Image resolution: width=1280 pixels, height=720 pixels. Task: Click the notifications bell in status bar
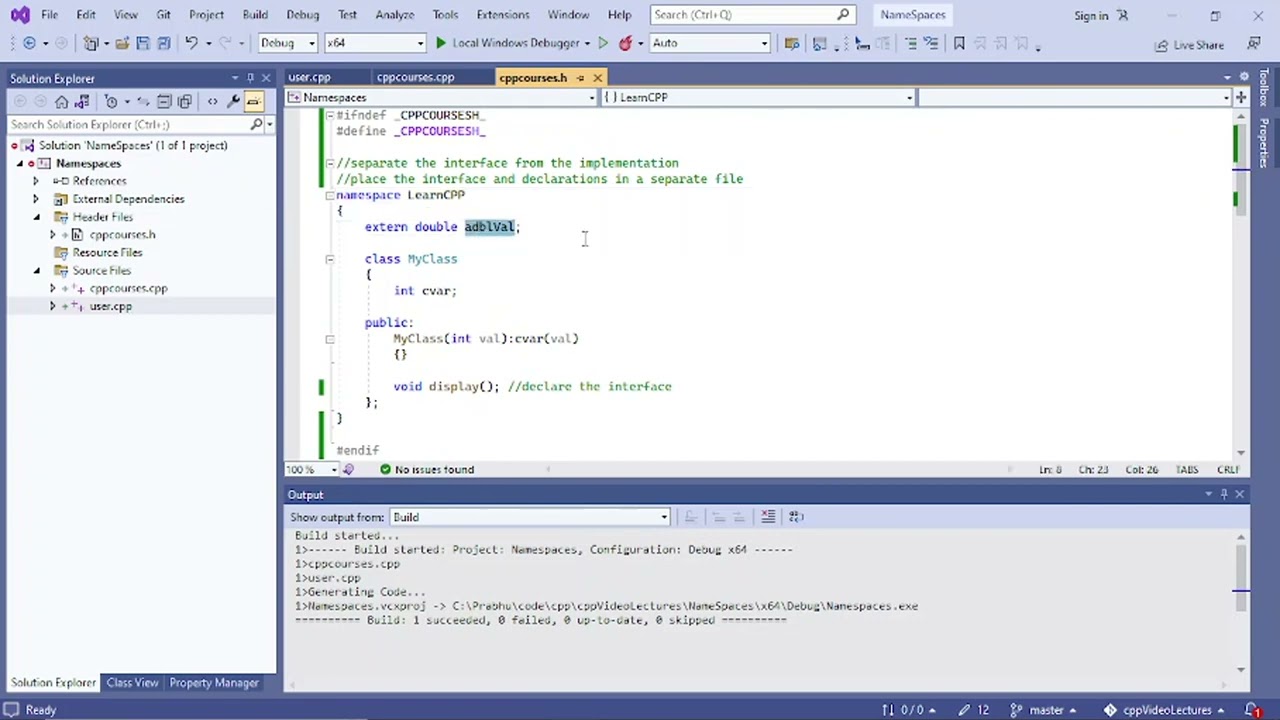(1250, 710)
